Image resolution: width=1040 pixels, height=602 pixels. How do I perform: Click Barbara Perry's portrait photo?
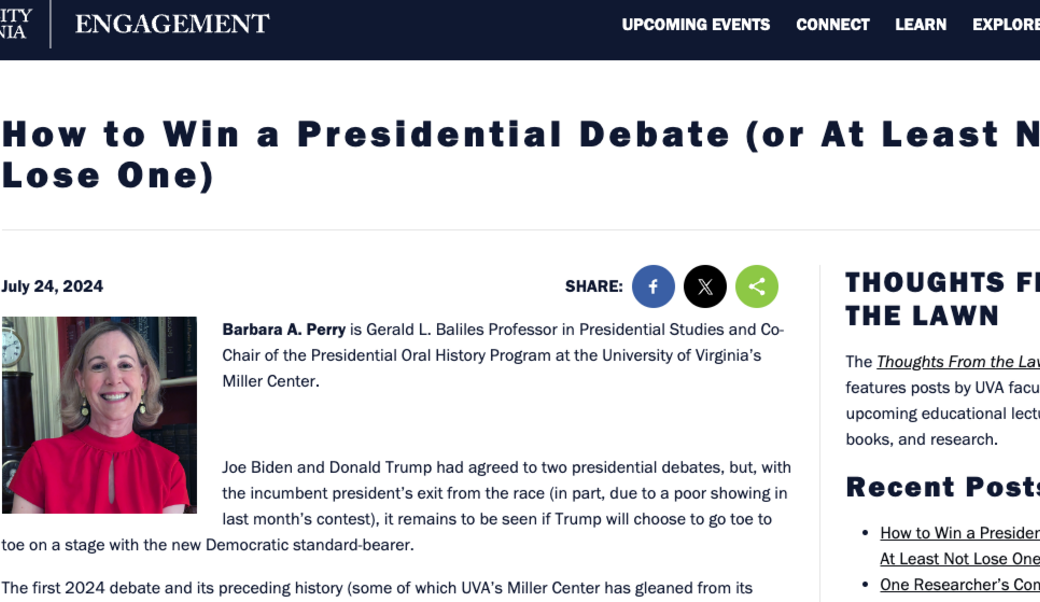tap(99, 414)
